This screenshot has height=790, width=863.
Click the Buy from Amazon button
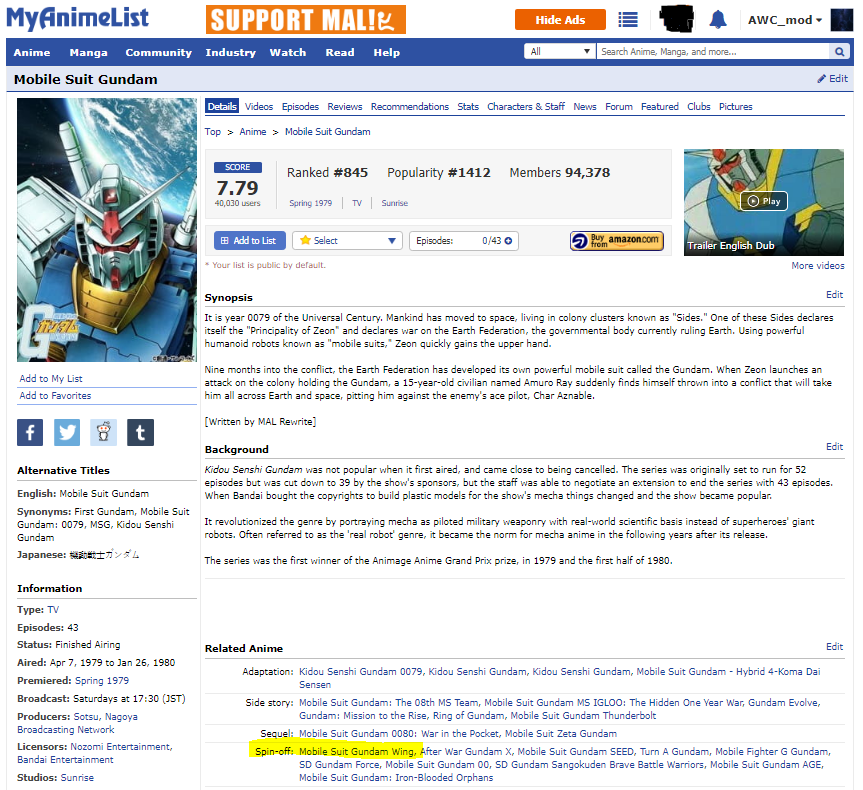tap(616, 241)
